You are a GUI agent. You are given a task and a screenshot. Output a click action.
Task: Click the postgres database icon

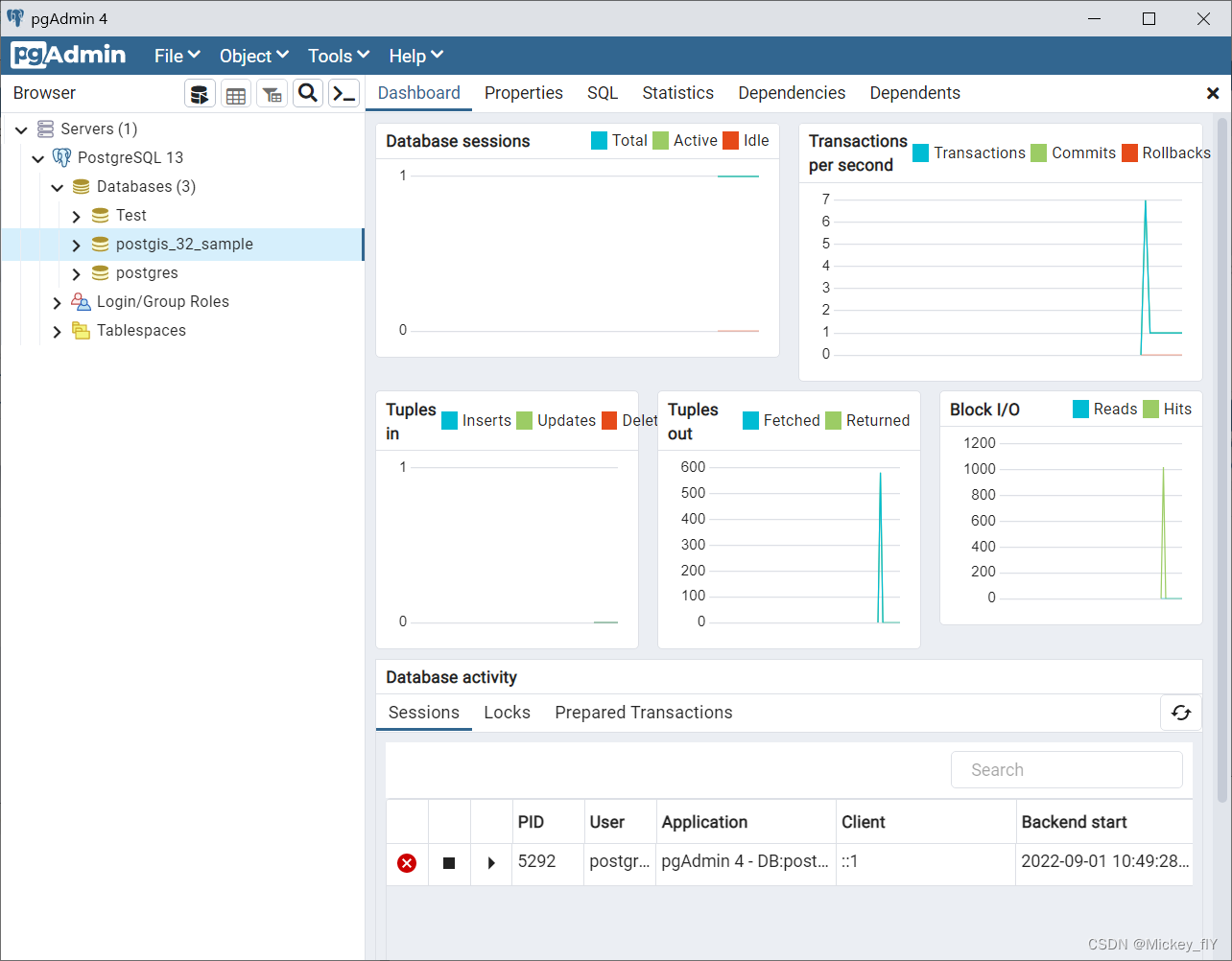[100, 272]
